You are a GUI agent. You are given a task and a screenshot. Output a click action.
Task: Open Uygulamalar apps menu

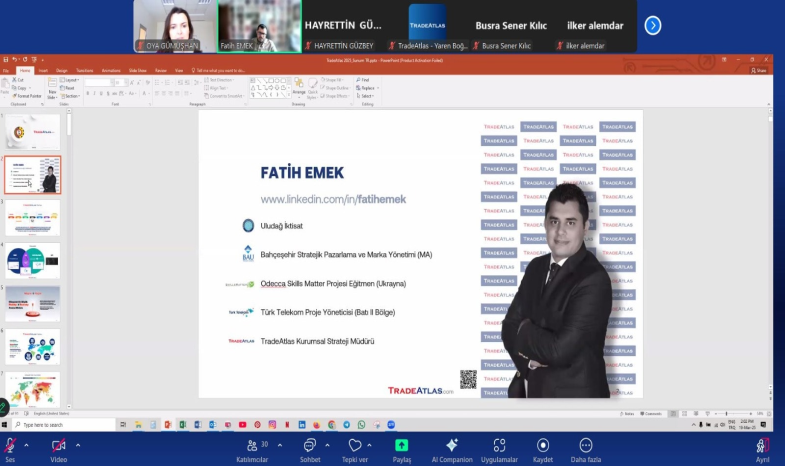(x=497, y=446)
